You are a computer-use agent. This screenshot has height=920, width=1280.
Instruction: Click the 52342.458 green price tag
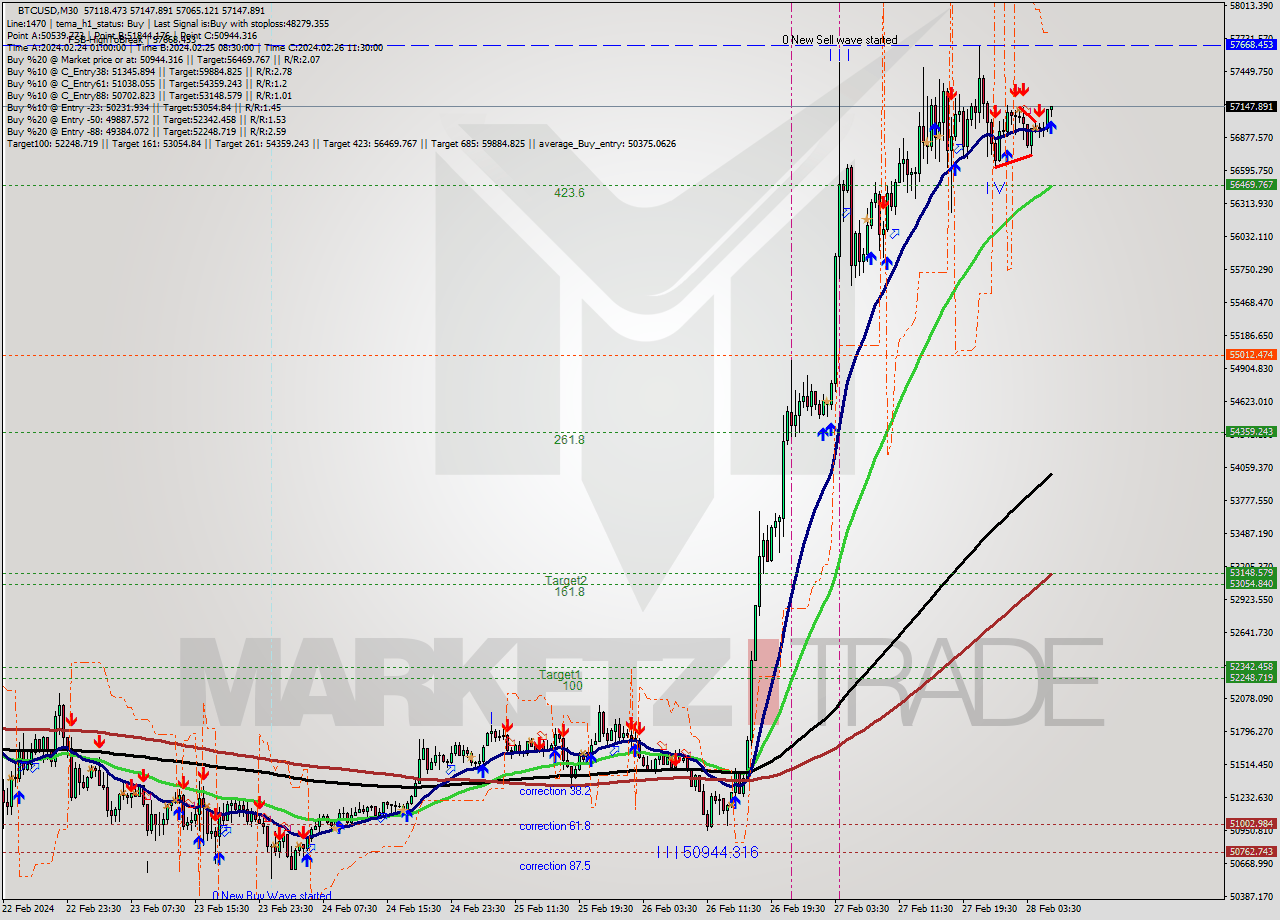pos(1252,667)
